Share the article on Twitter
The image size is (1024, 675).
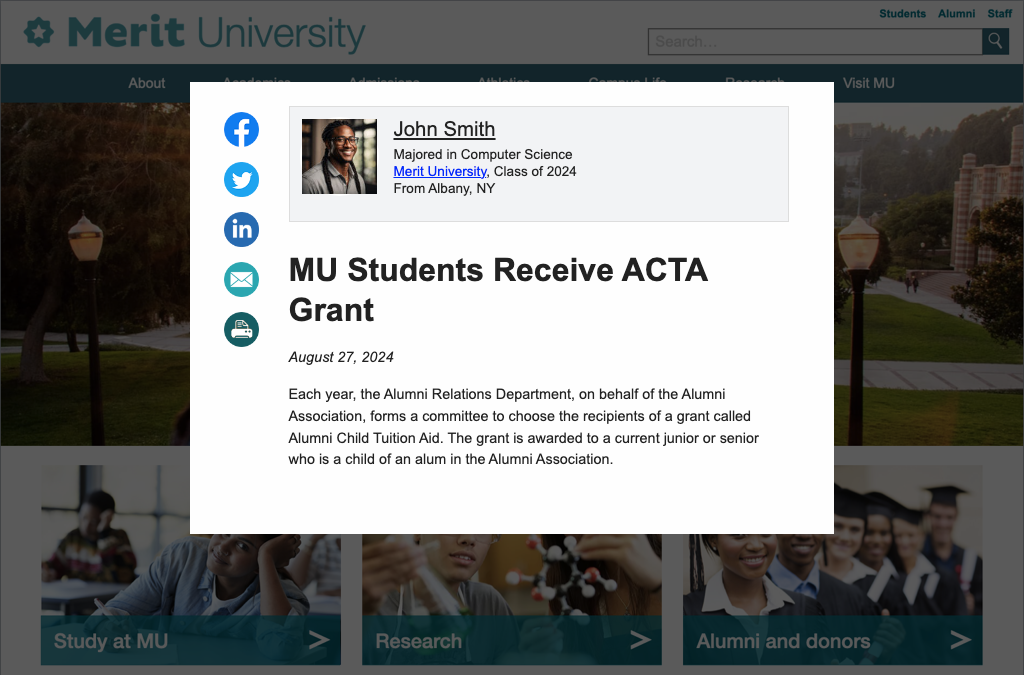(241, 180)
